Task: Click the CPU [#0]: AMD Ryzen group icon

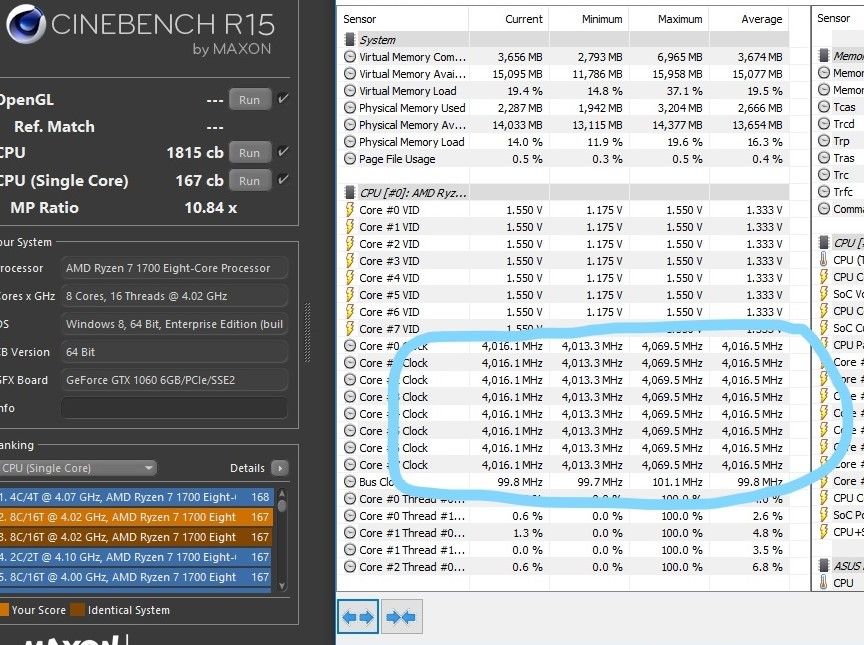Action: tap(349, 193)
